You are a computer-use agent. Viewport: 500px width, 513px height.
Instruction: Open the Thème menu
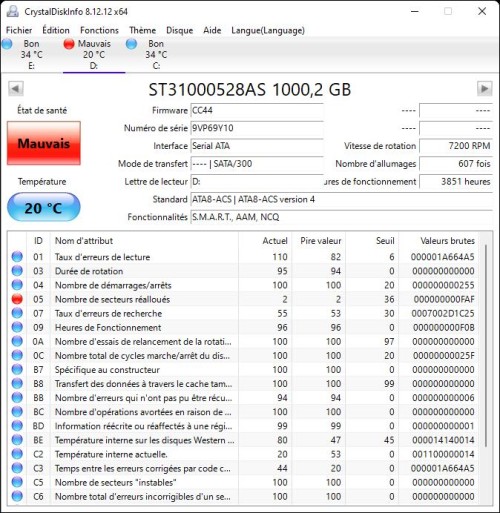pos(143,30)
